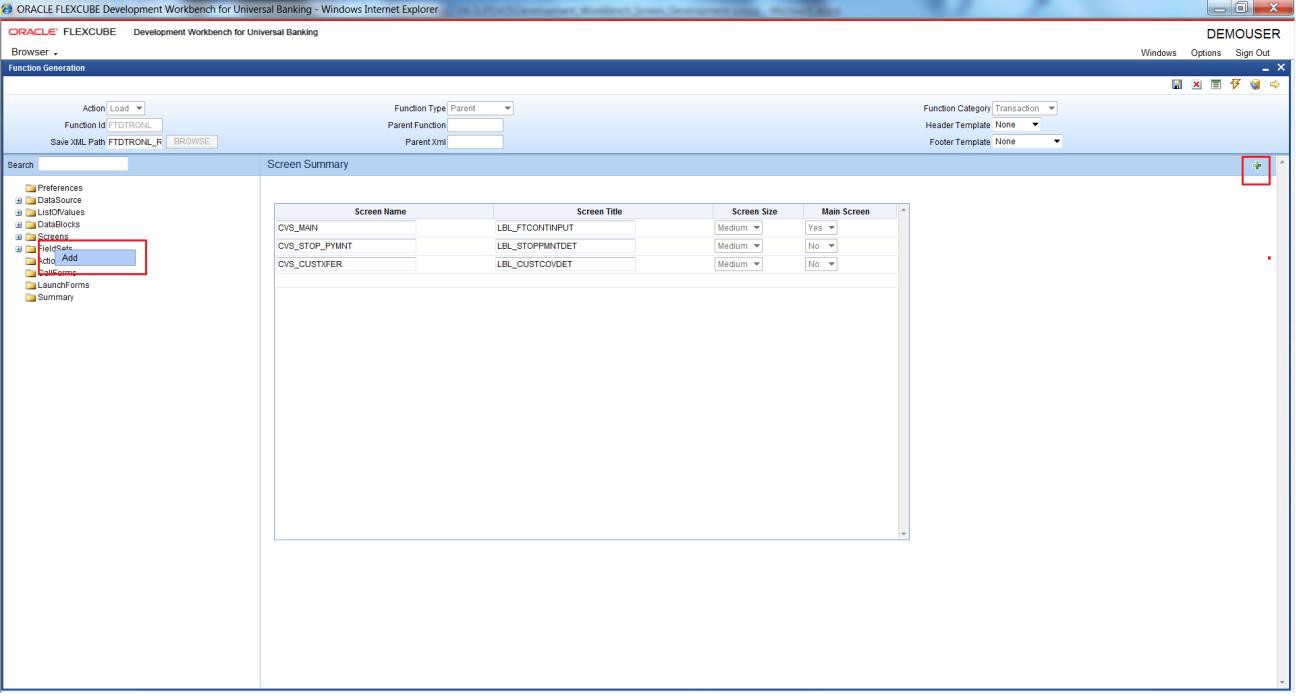Click the LBL_STOPPMNTDET screen title field
The width and height of the screenshot is (1296, 696).
[x=565, y=246]
